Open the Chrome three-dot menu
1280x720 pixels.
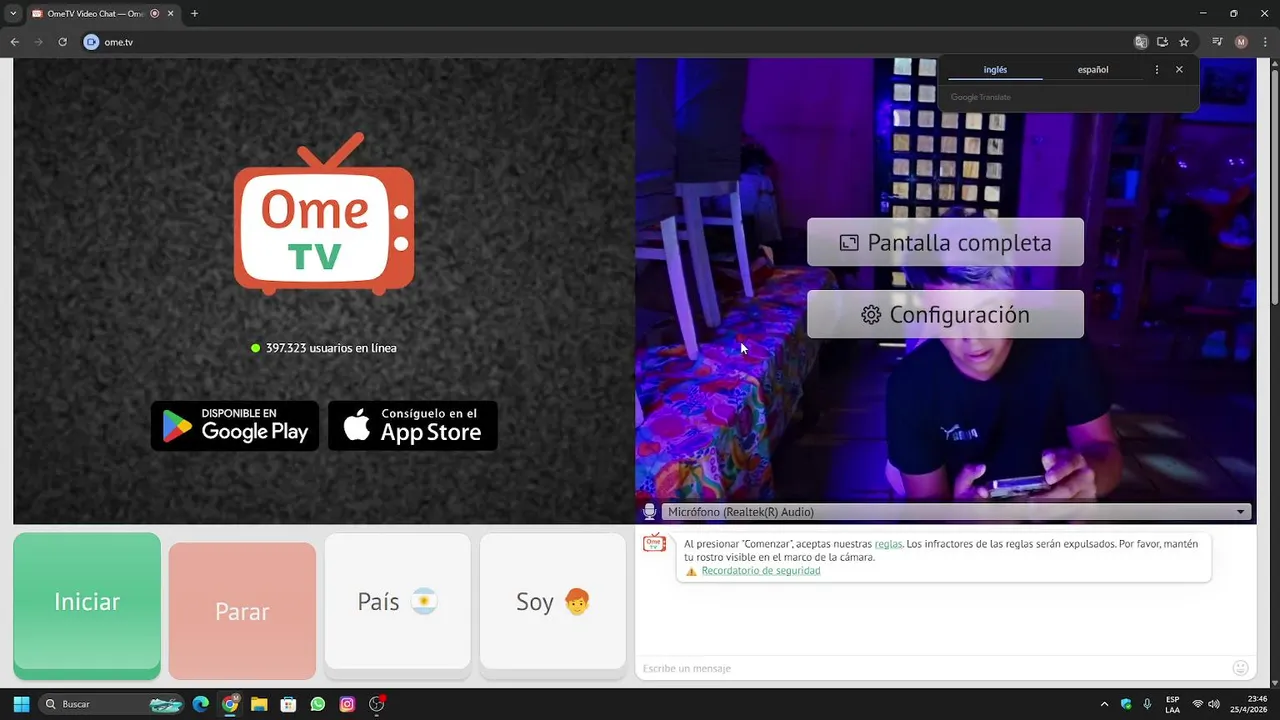click(x=1264, y=42)
